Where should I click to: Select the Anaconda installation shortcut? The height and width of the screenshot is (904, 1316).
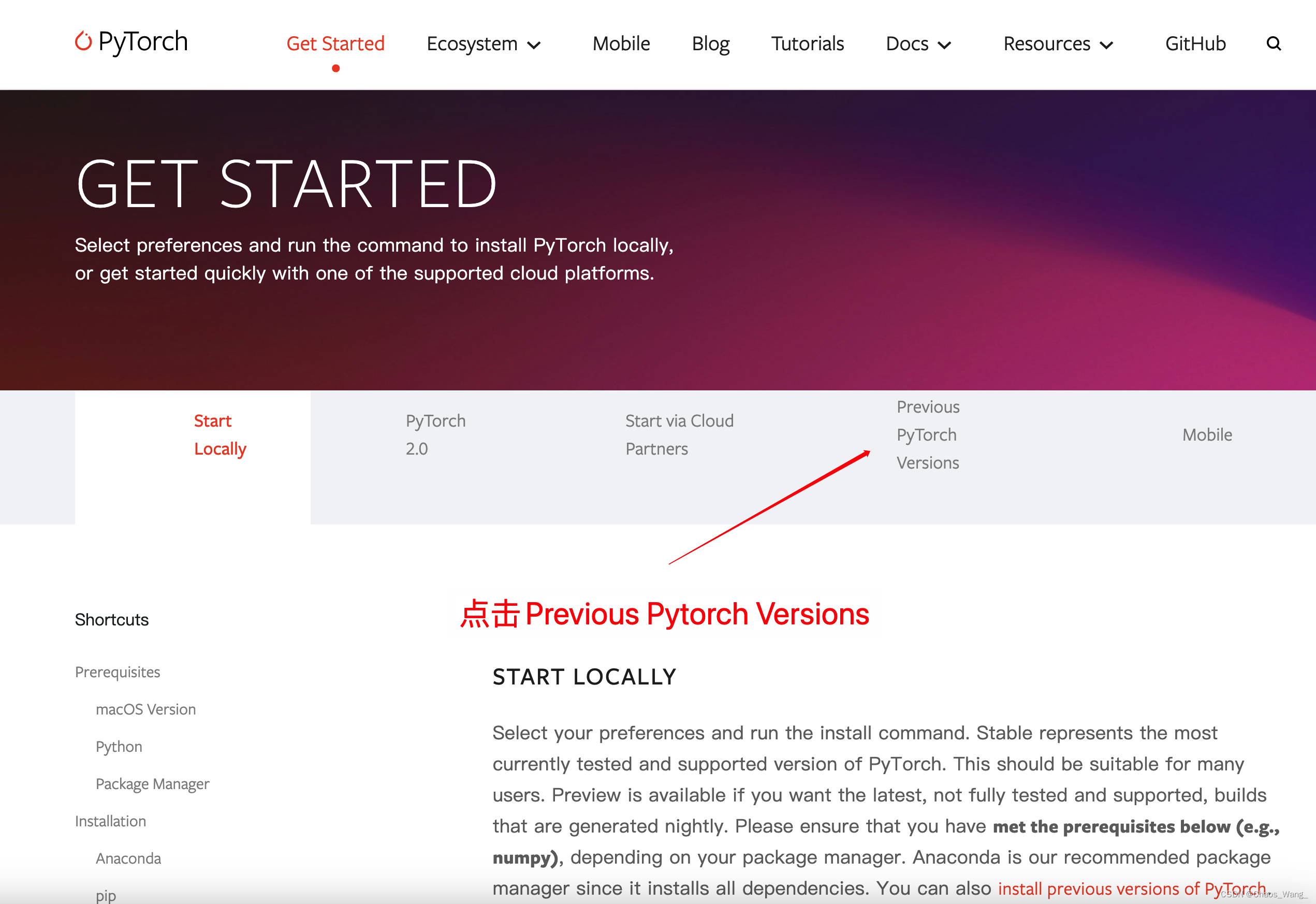[128, 857]
